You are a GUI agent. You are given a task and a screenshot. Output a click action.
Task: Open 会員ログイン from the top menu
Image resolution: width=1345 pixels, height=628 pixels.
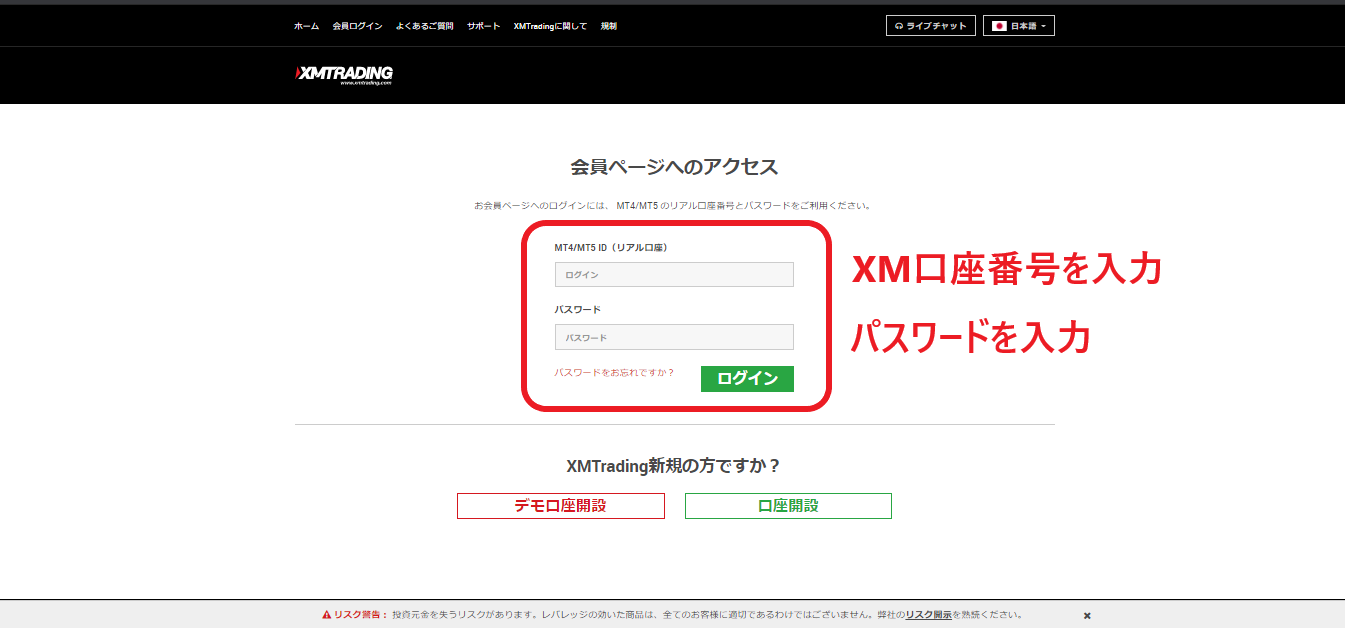coord(357,26)
